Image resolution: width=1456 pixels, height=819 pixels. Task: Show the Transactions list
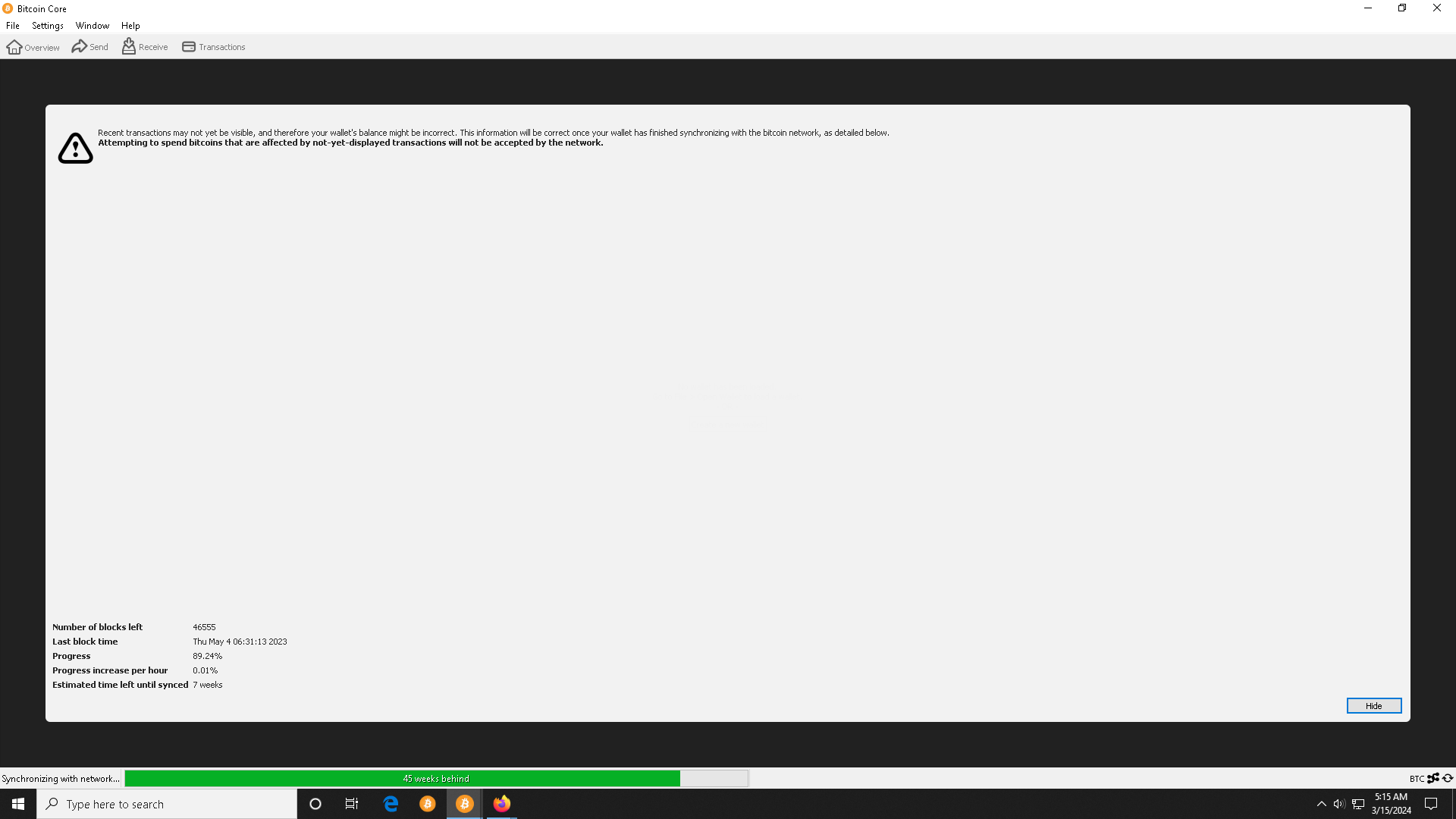[x=214, y=47]
